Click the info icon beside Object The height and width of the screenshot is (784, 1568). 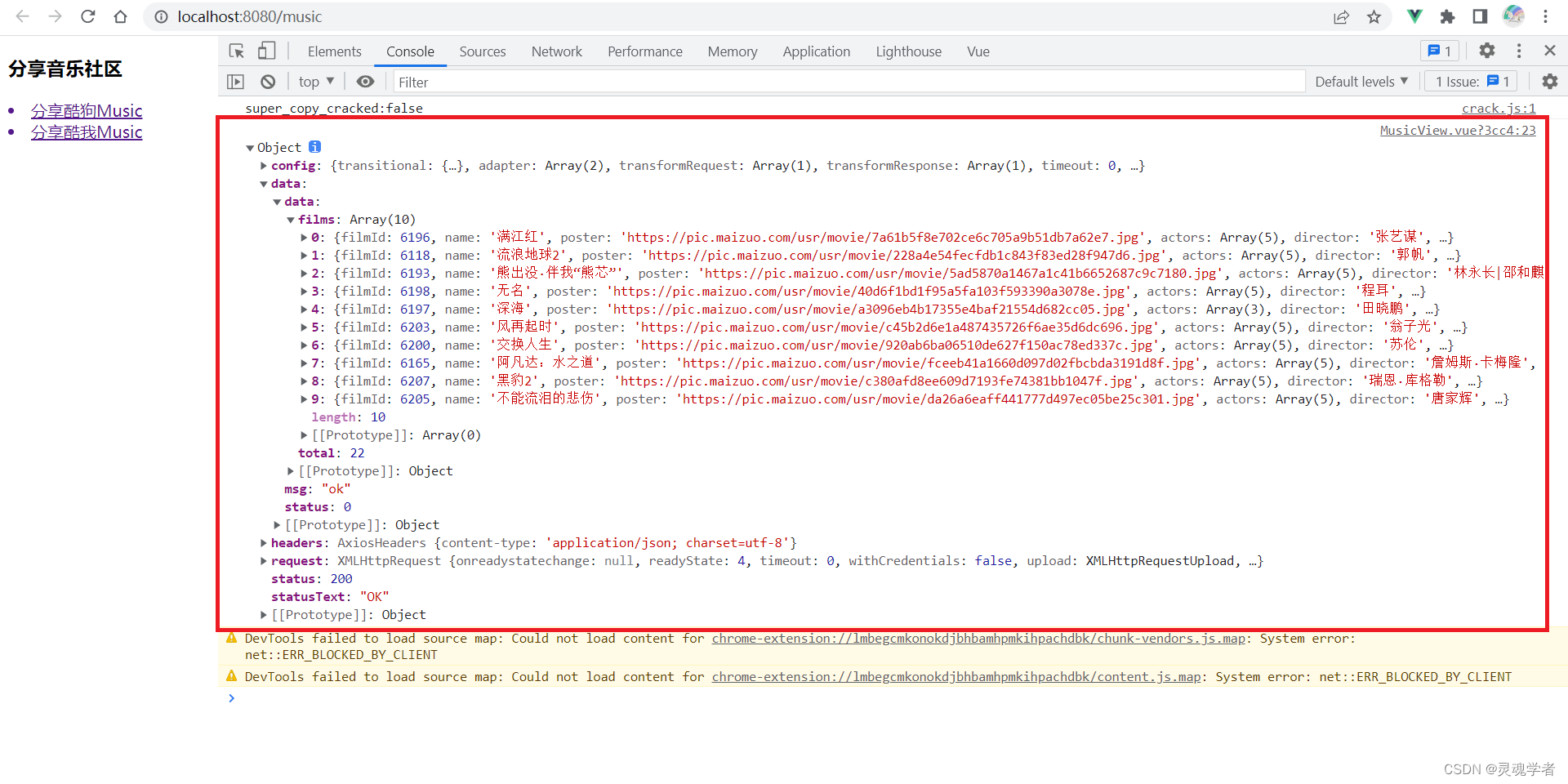(x=315, y=147)
